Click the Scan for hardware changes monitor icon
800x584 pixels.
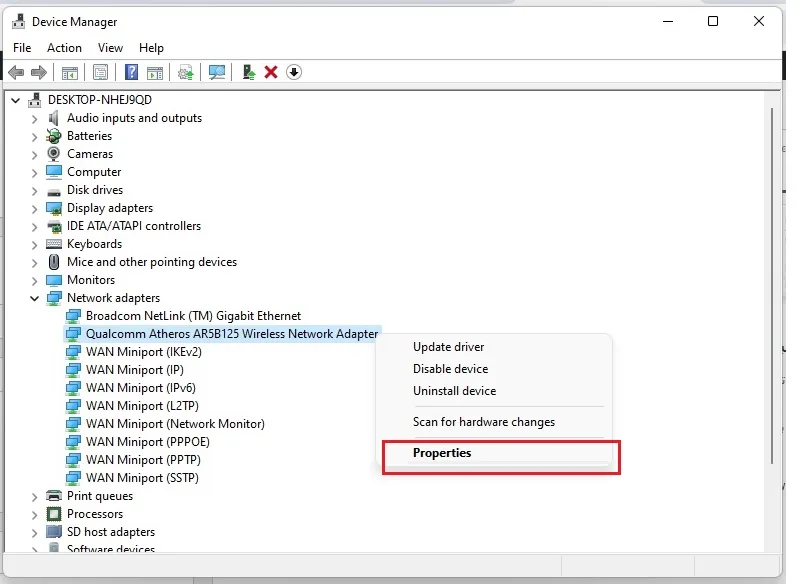pos(217,72)
